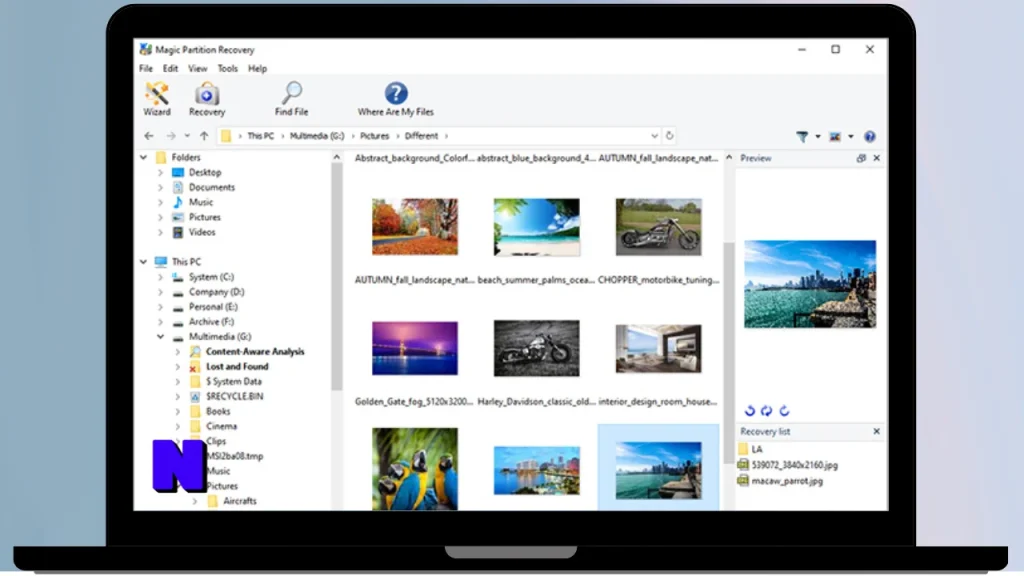Select Golden_Gate_fog thumbnail

(415, 348)
